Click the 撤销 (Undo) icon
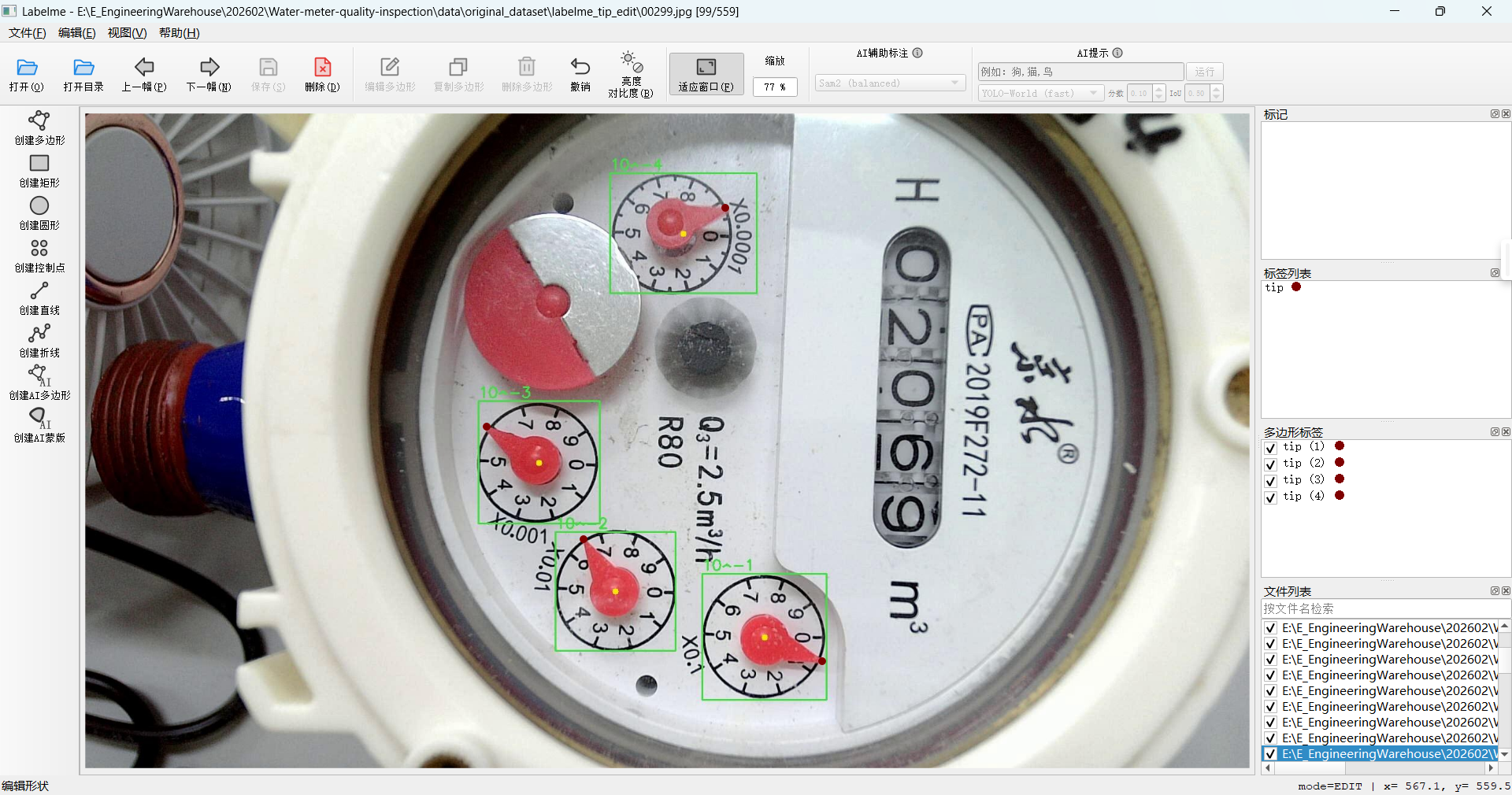The height and width of the screenshot is (795, 1512). pyautogui.click(x=580, y=68)
